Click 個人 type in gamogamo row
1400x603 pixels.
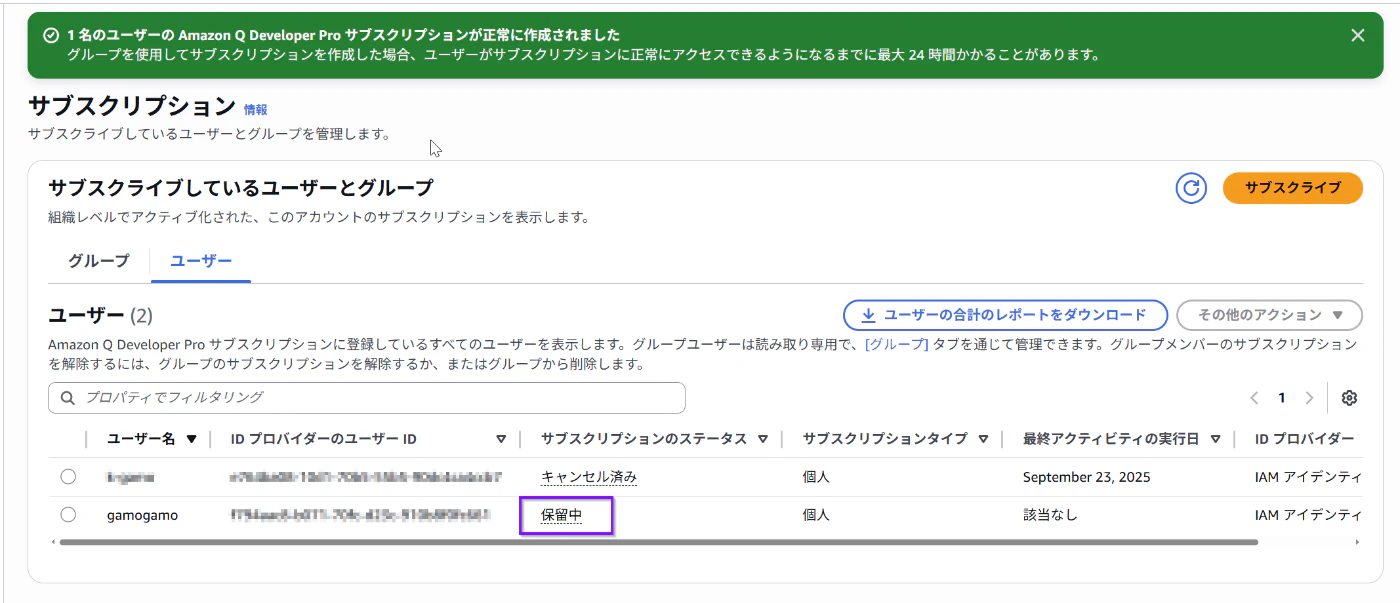(816, 516)
